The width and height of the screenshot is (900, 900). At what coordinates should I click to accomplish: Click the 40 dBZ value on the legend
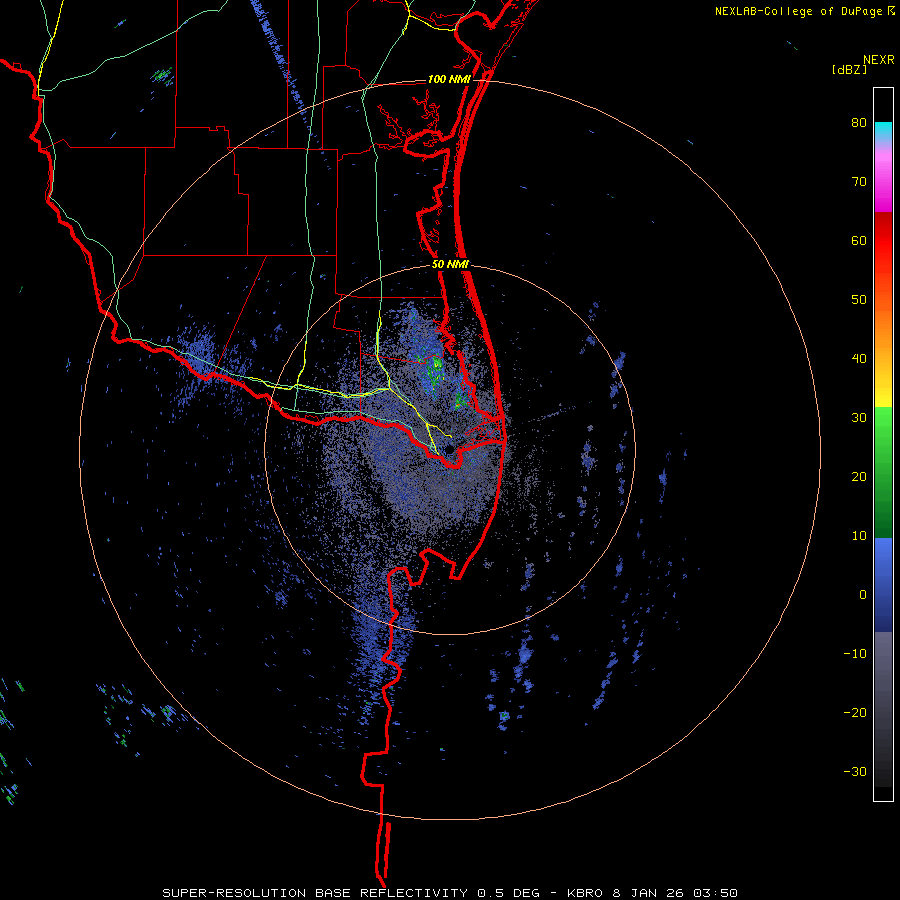pos(859,359)
